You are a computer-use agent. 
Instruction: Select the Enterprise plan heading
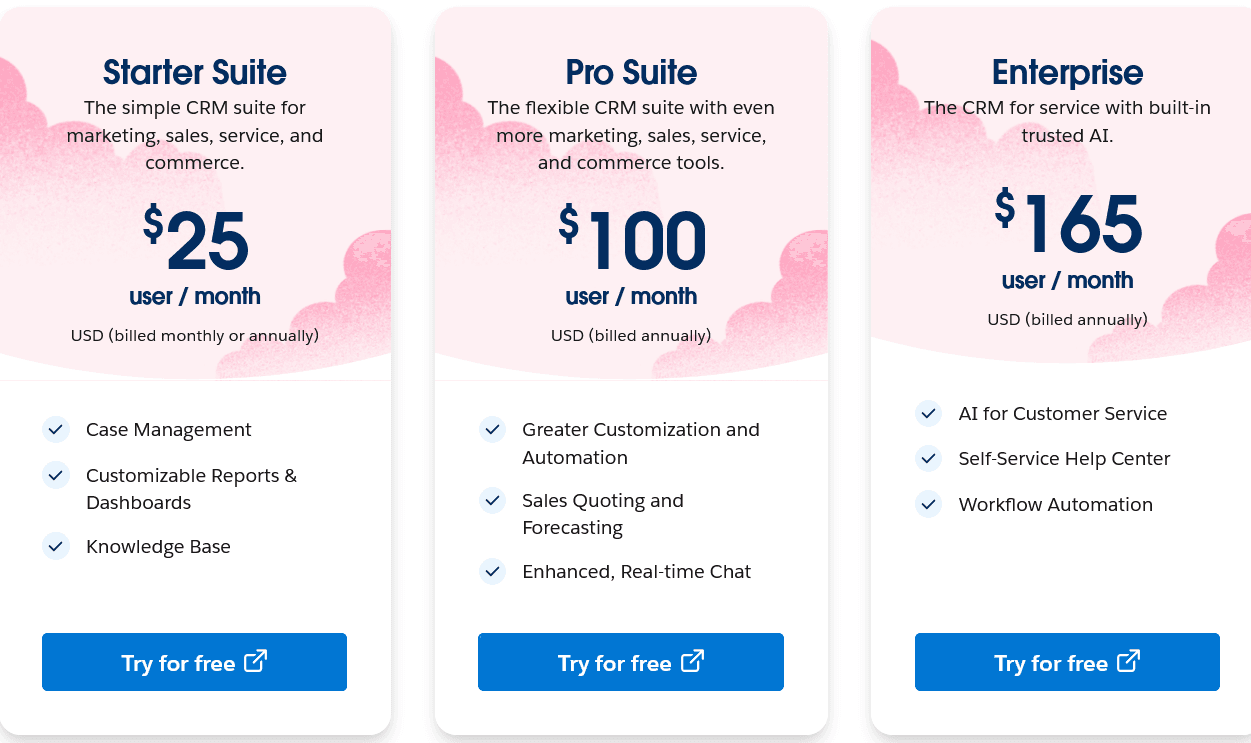[1067, 72]
